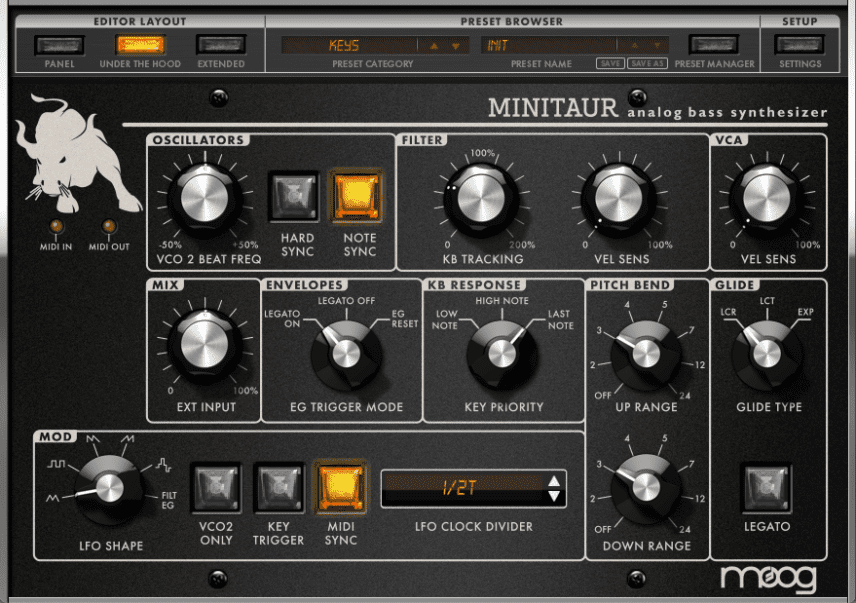Click the INIT preset name display
Viewport: 856px width, 603px height.
tap(549, 45)
